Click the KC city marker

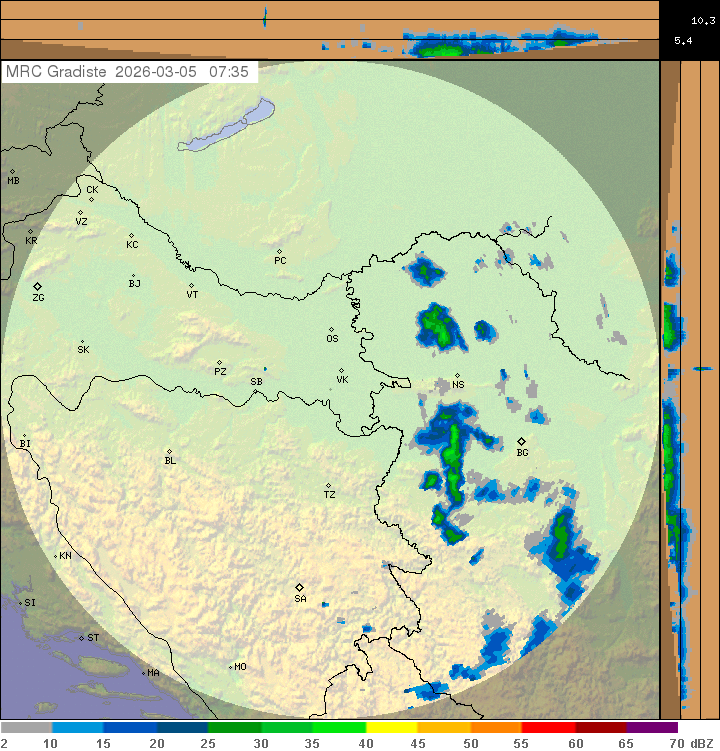point(131,235)
